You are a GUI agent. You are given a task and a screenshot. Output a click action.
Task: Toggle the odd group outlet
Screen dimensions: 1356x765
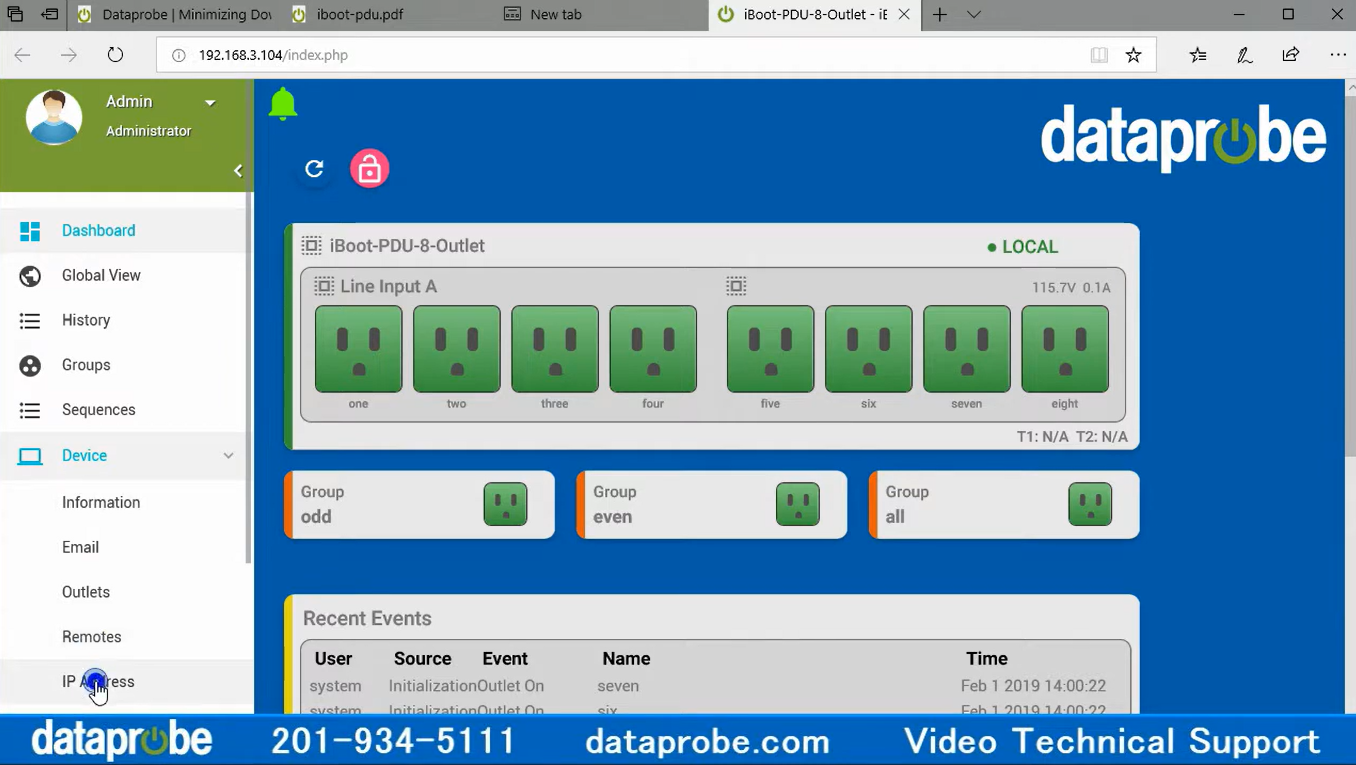[x=505, y=504]
